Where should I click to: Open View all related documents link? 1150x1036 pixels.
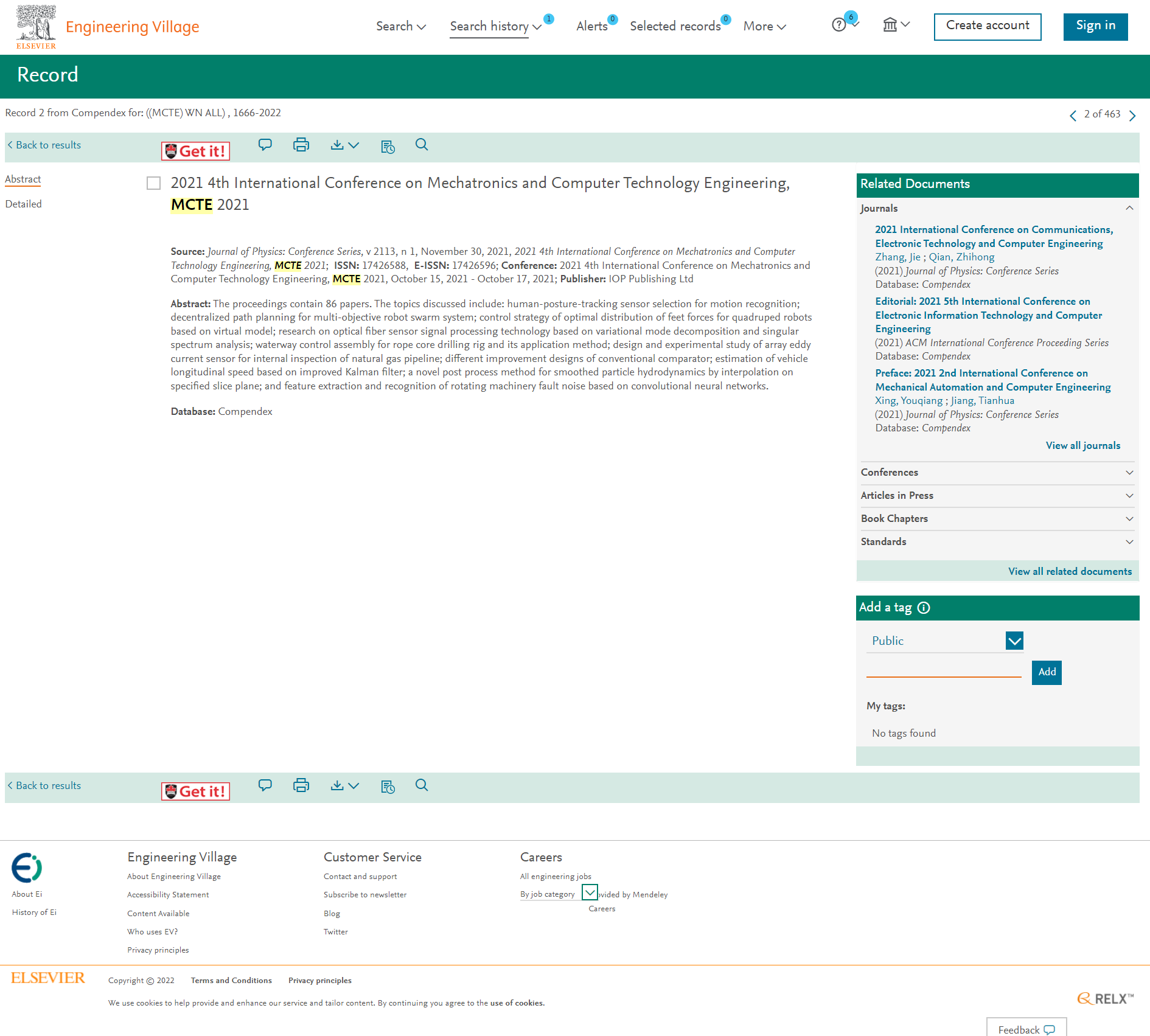[1070, 572]
